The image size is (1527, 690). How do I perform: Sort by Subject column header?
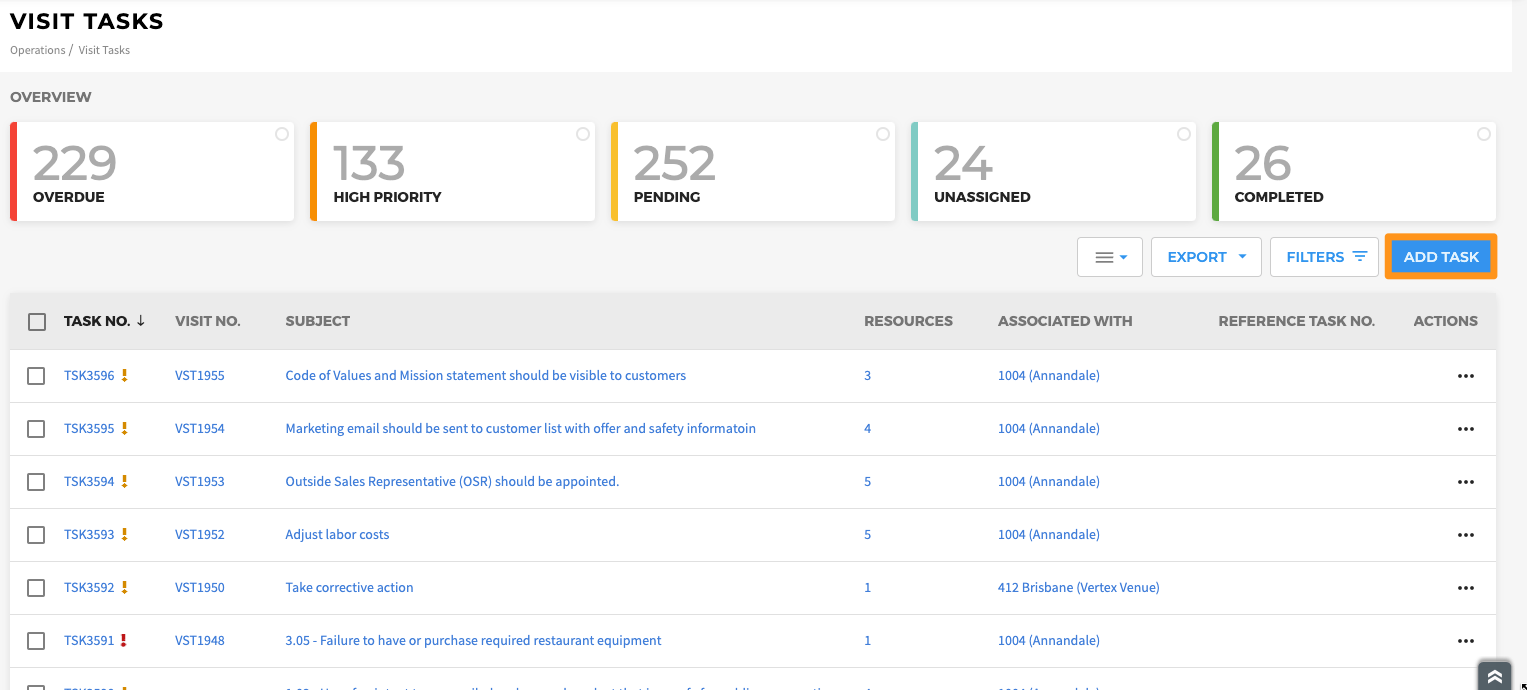(x=318, y=321)
